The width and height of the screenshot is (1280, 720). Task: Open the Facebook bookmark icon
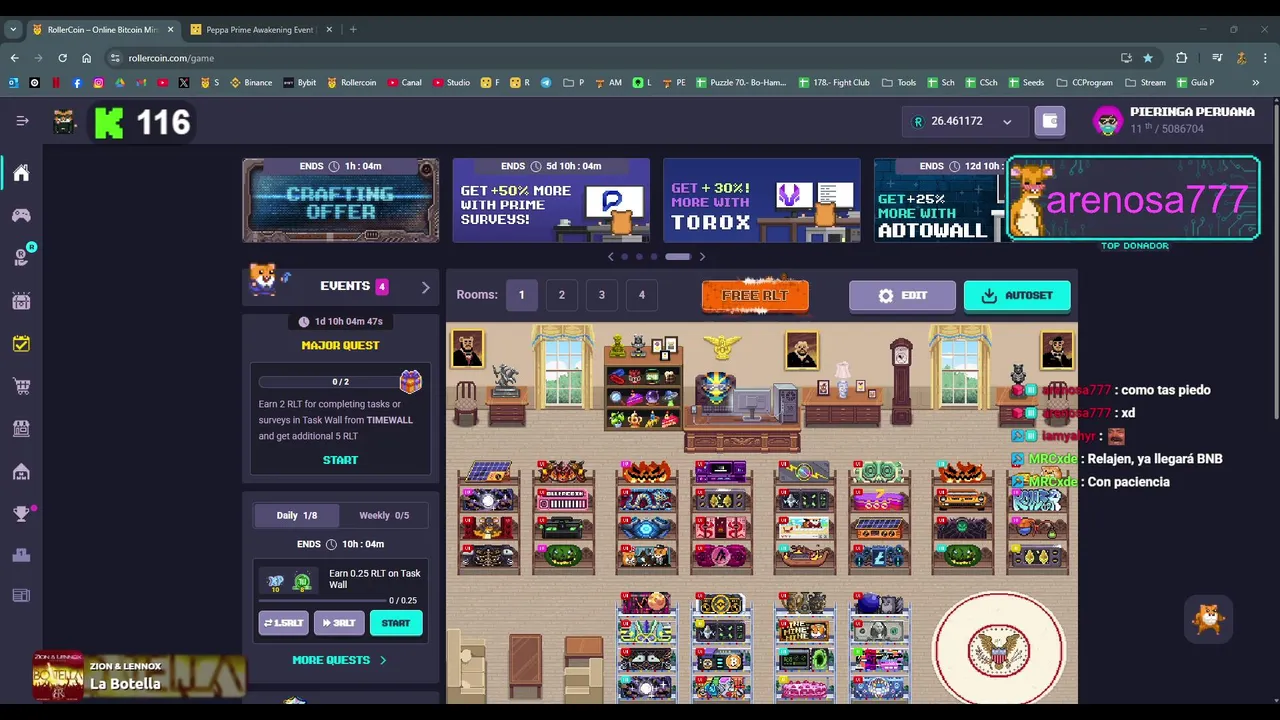coord(77,83)
